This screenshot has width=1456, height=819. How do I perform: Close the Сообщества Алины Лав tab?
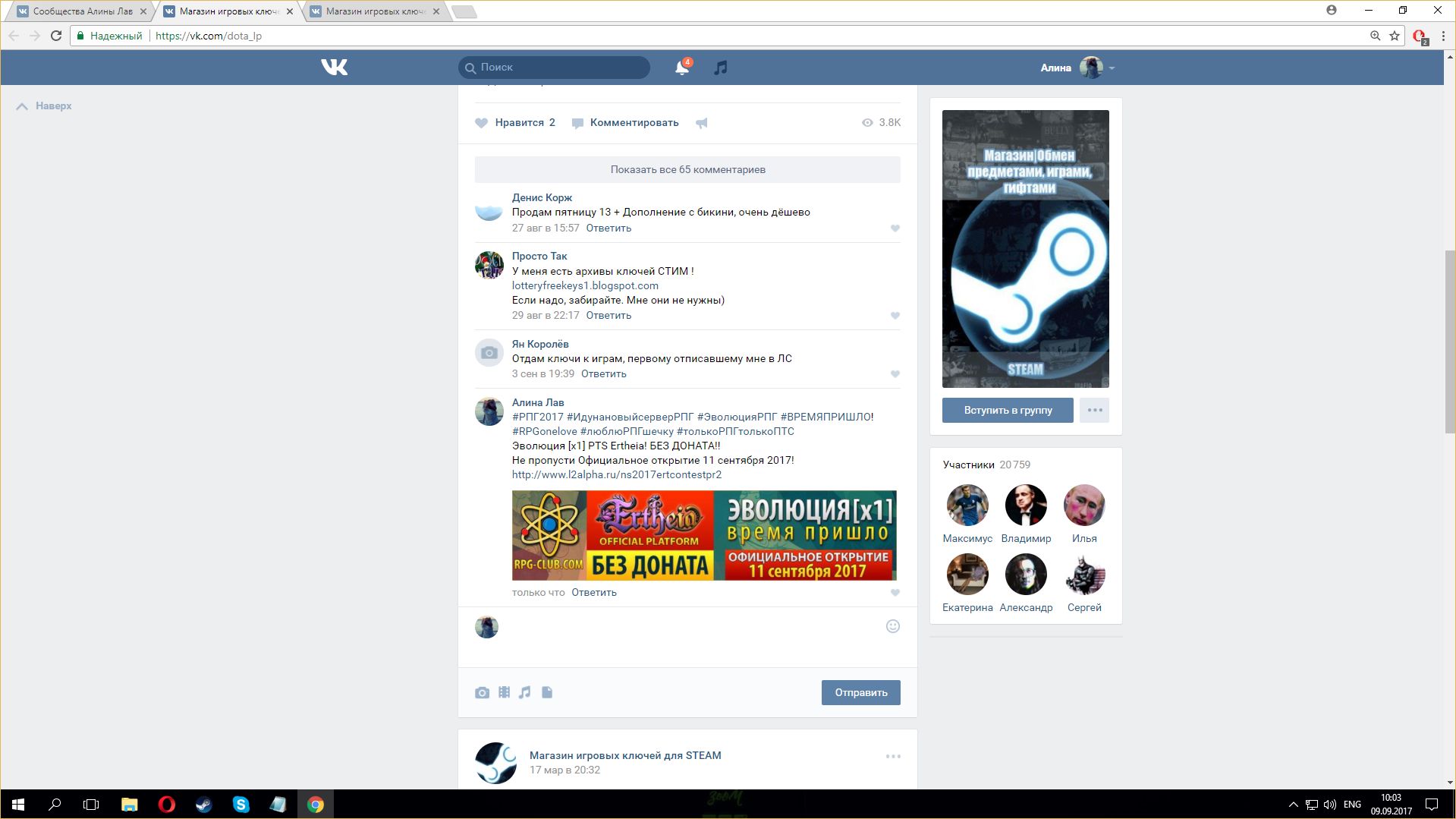pyautogui.click(x=143, y=11)
